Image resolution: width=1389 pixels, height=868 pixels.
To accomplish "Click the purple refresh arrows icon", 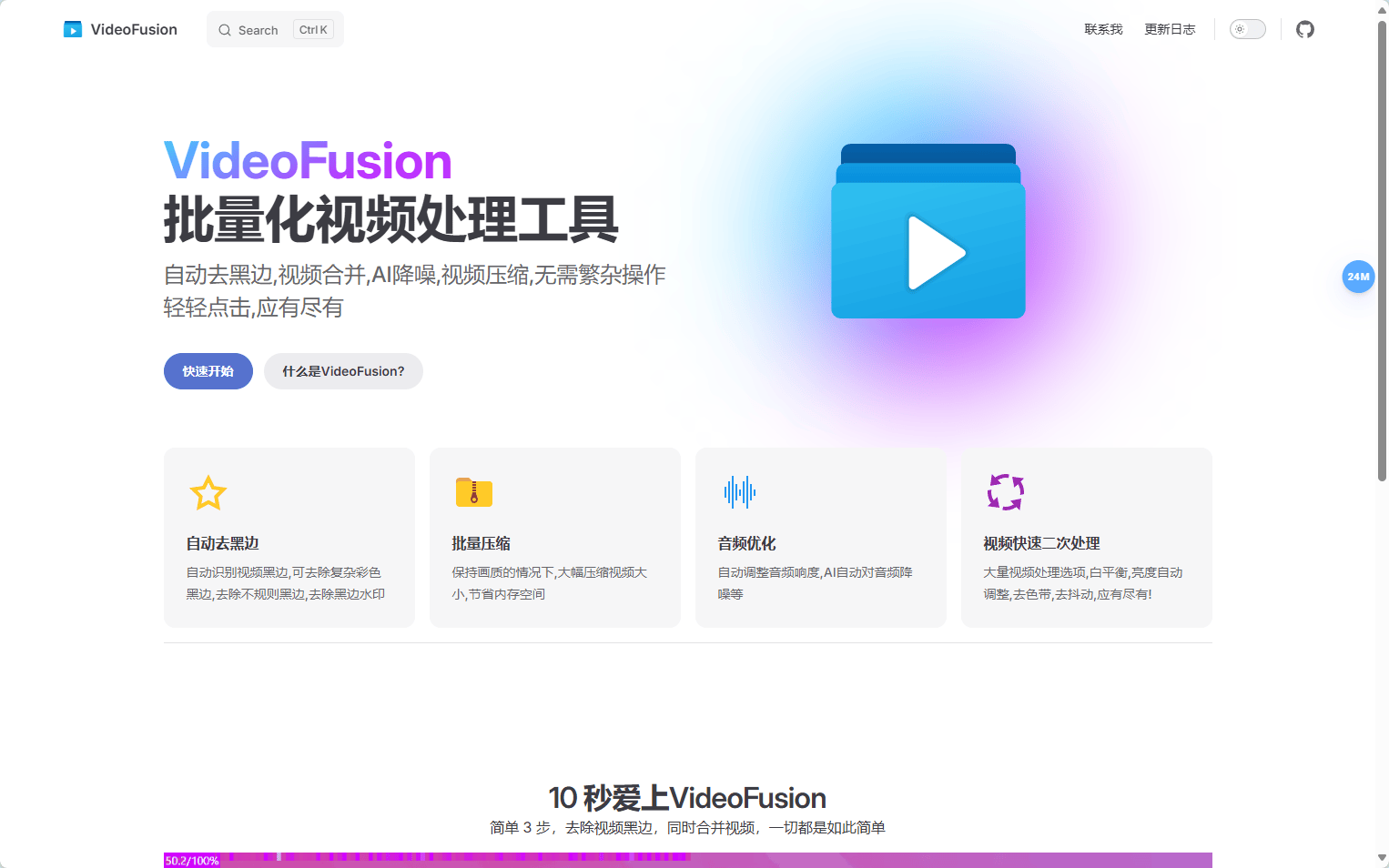I will coord(1006,492).
